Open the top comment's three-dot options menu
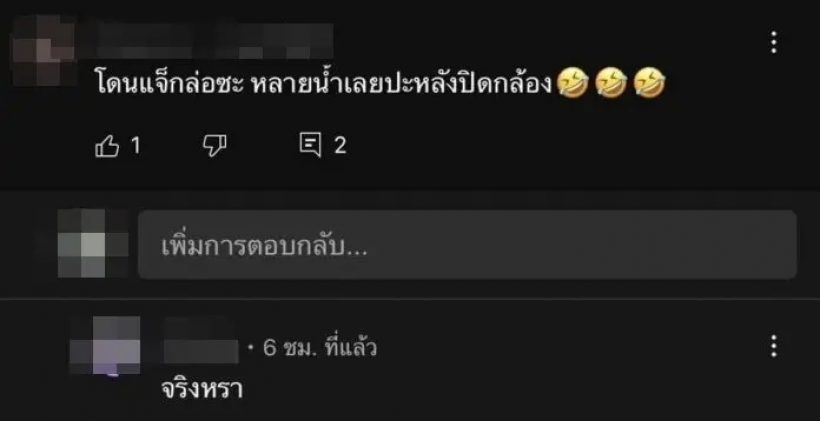 774,43
